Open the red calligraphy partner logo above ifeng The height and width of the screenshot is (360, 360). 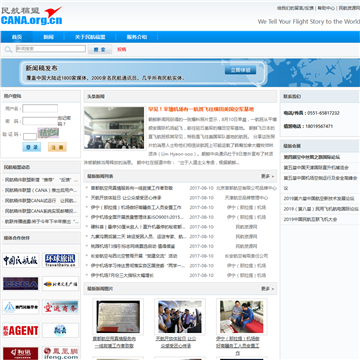pyautogui.click(x=60, y=307)
